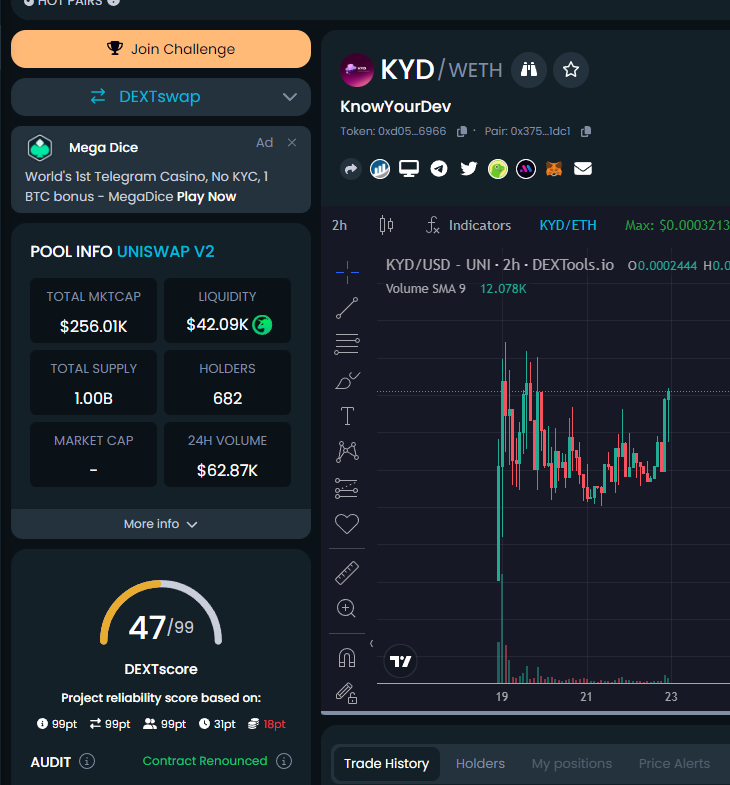This screenshot has width=730, height=785.
Task: Toggle magnet mode on chart
Action: pos(346,657)
